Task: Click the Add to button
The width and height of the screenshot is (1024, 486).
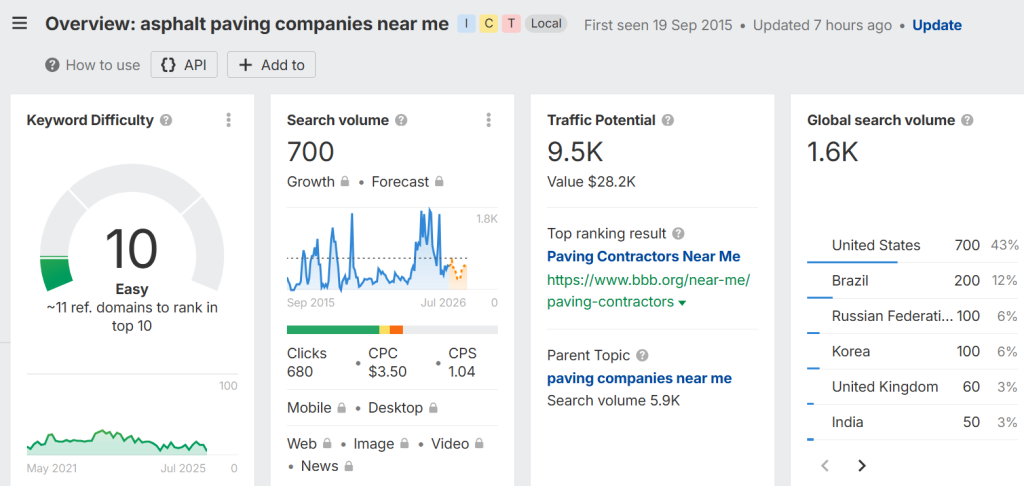Action: pyautogui.click(x=271, y=65)
